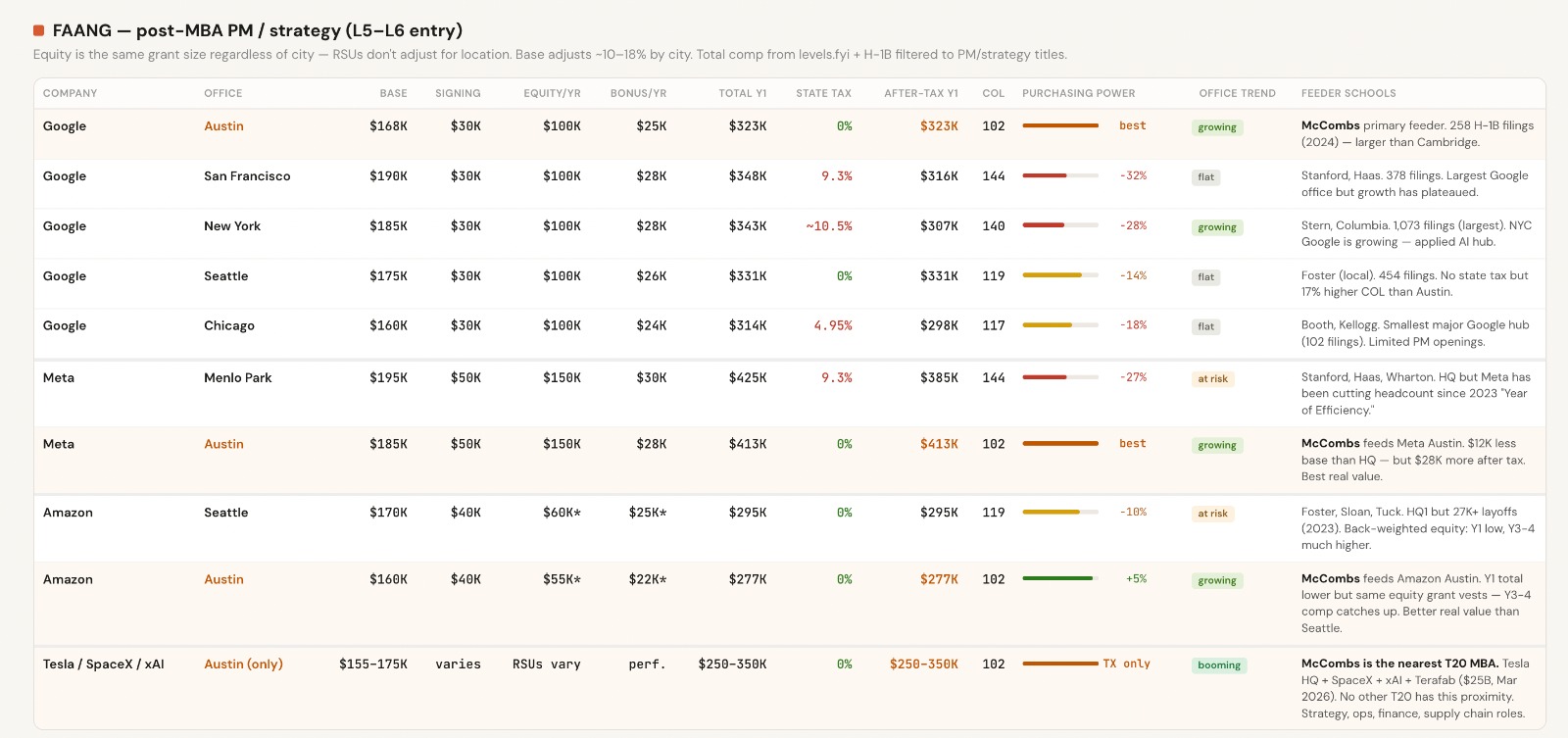Click the booming badge in Tesla row
The height and width of the screenshot is (738, 1568).
click(1219, 665)
